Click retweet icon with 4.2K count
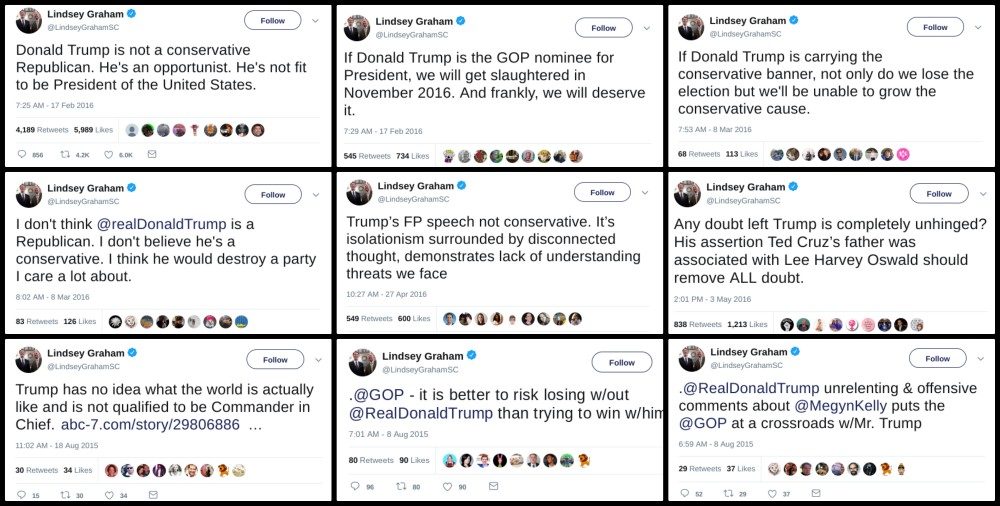The width and height of the screenshot is (1000, 506). click(65, 155)
